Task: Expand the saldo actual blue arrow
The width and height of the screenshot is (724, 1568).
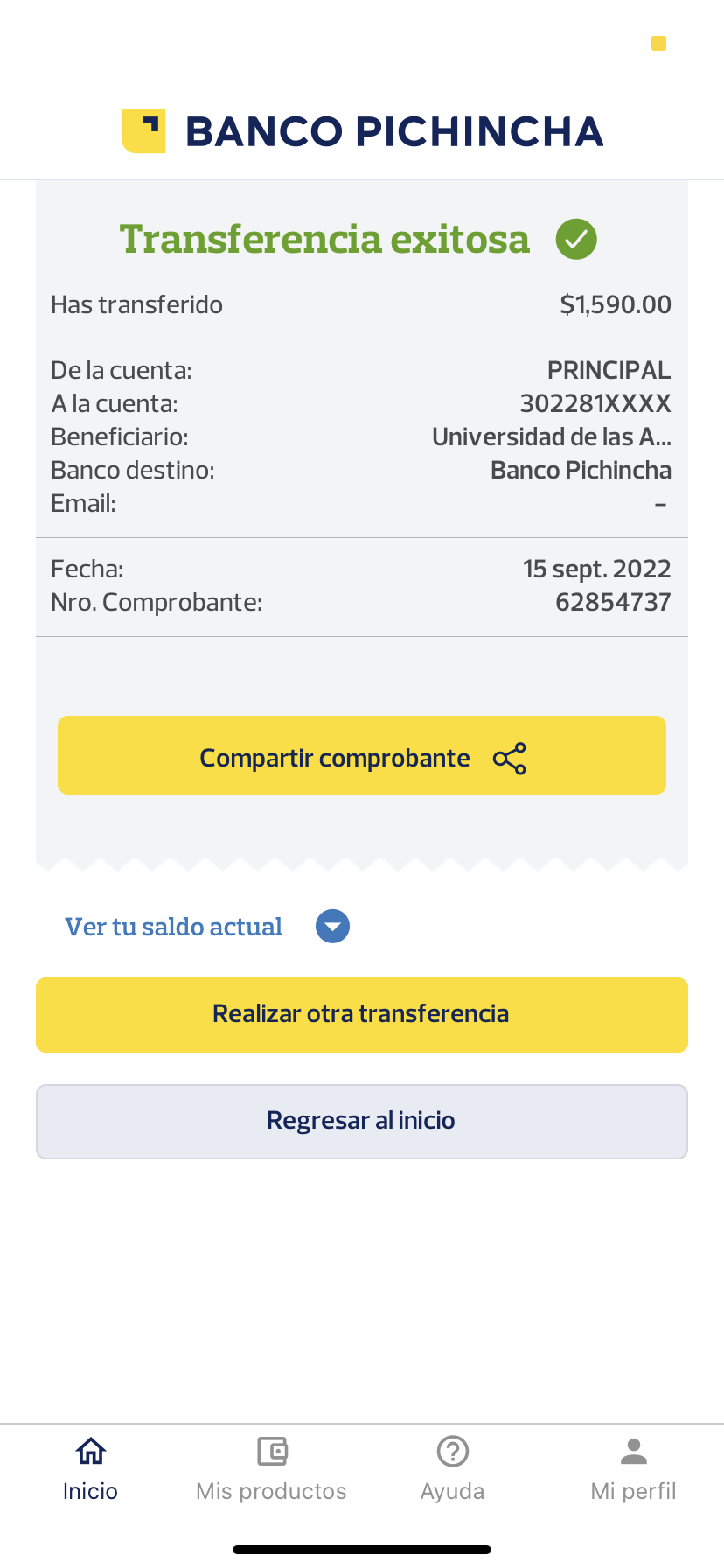Action: (332, 927)
